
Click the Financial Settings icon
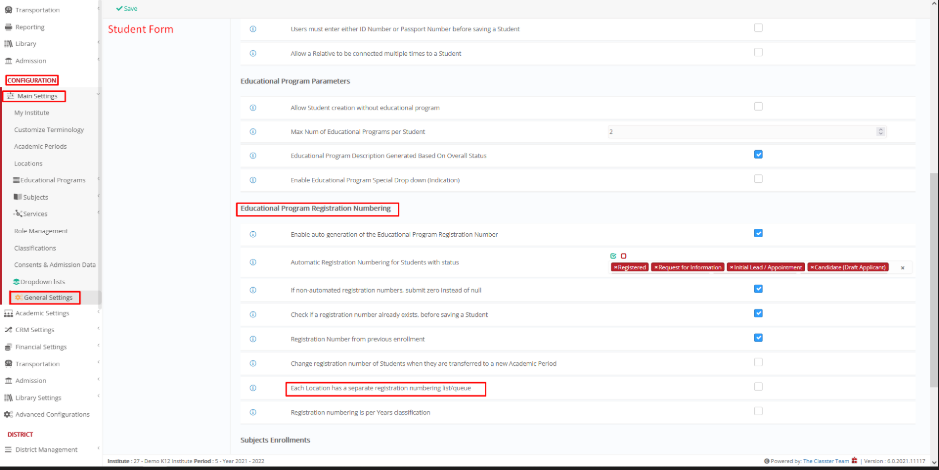[x=8, y=347]
